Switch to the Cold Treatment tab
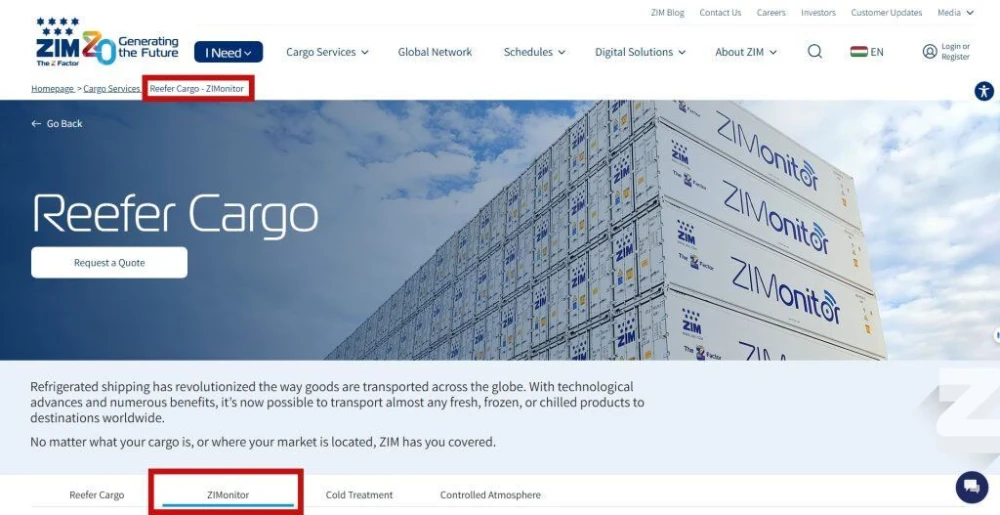 click(359, 495)
